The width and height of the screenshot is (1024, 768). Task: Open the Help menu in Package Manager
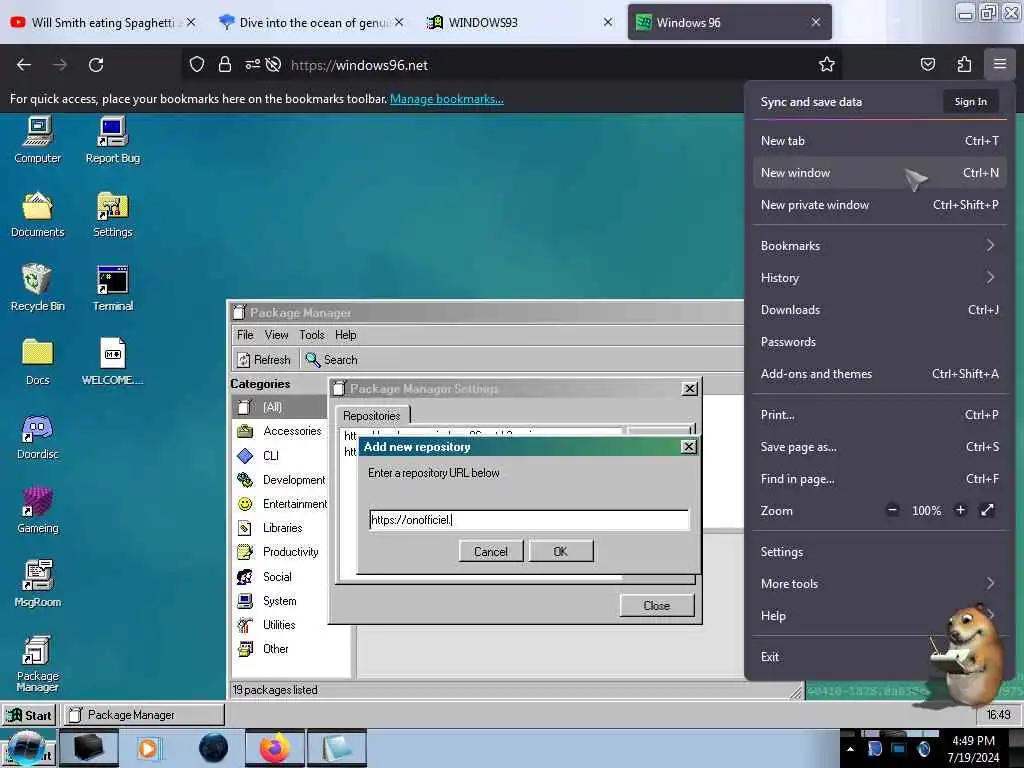(x=345, y=335)
